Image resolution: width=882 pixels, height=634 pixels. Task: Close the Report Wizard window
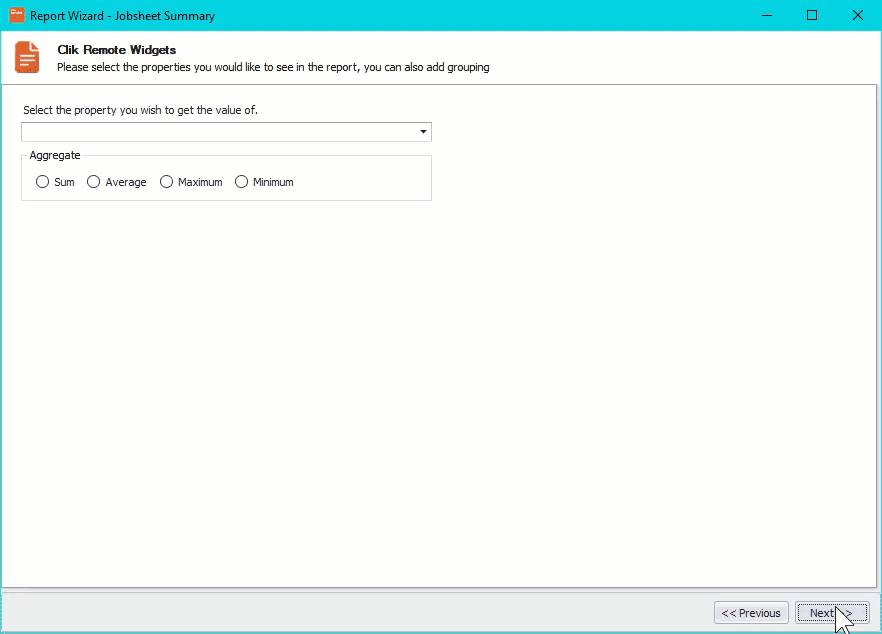click(856, 15)
